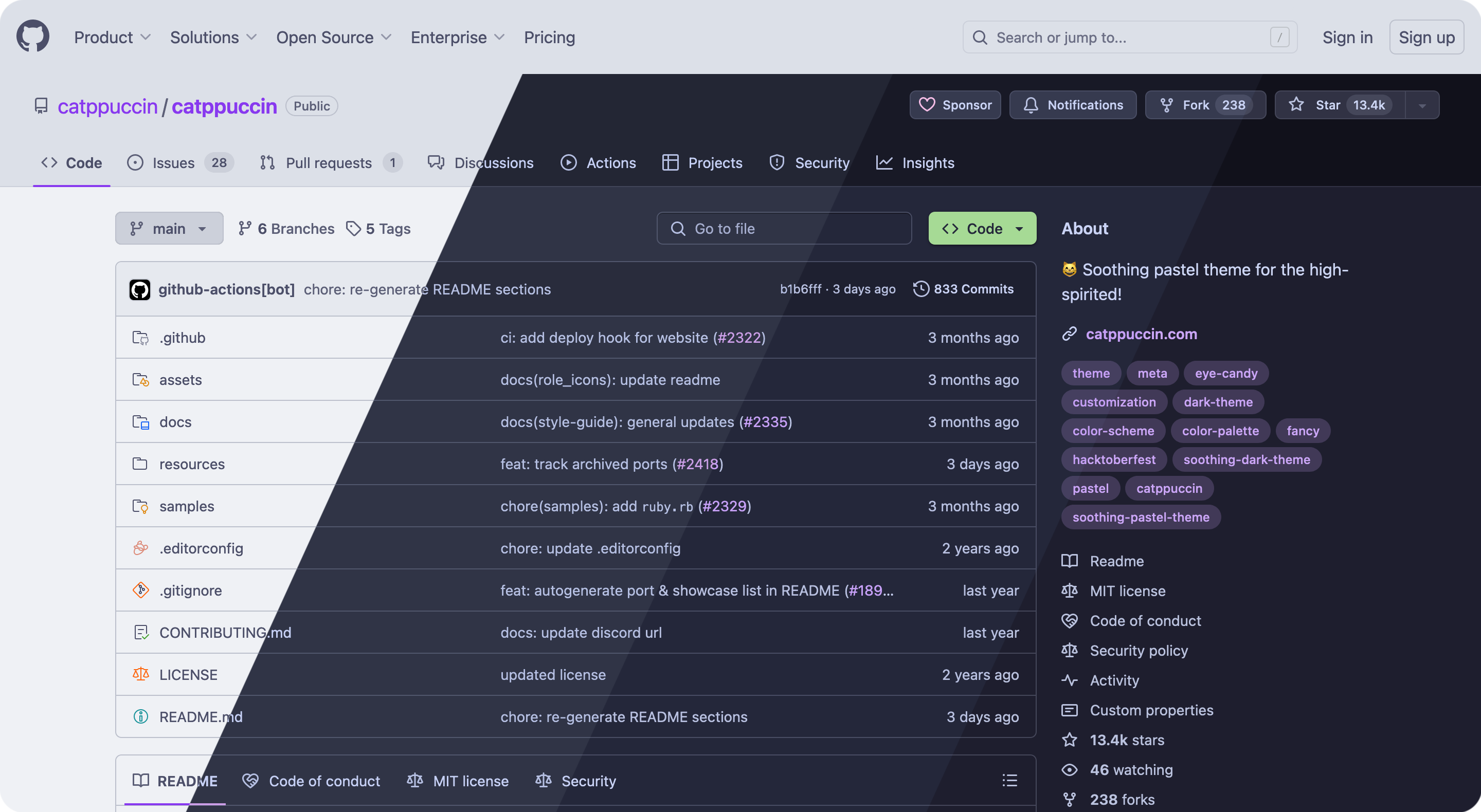Click the github-actions bot avatar

pos(140,290)
